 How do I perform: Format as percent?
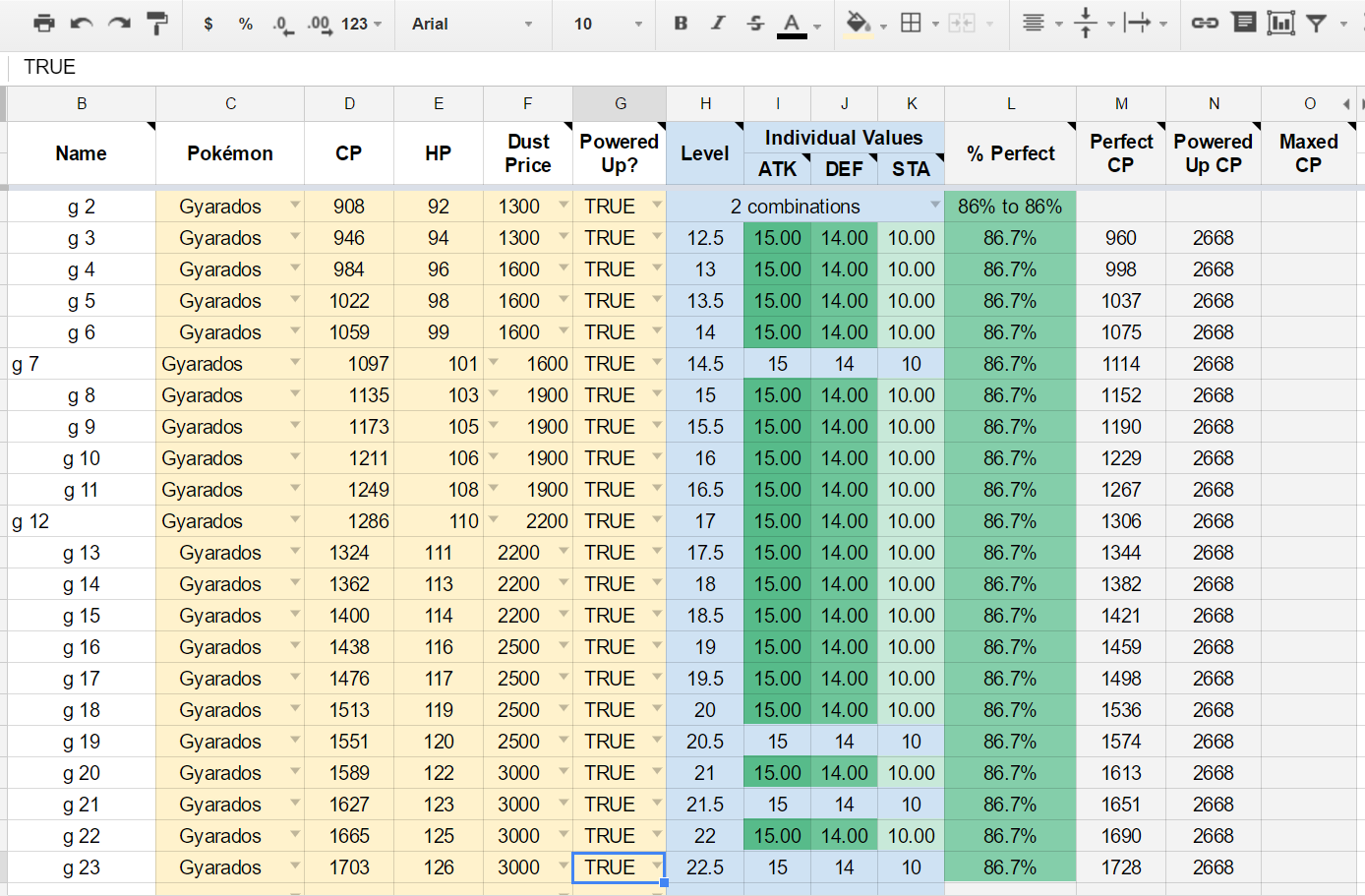246,24
